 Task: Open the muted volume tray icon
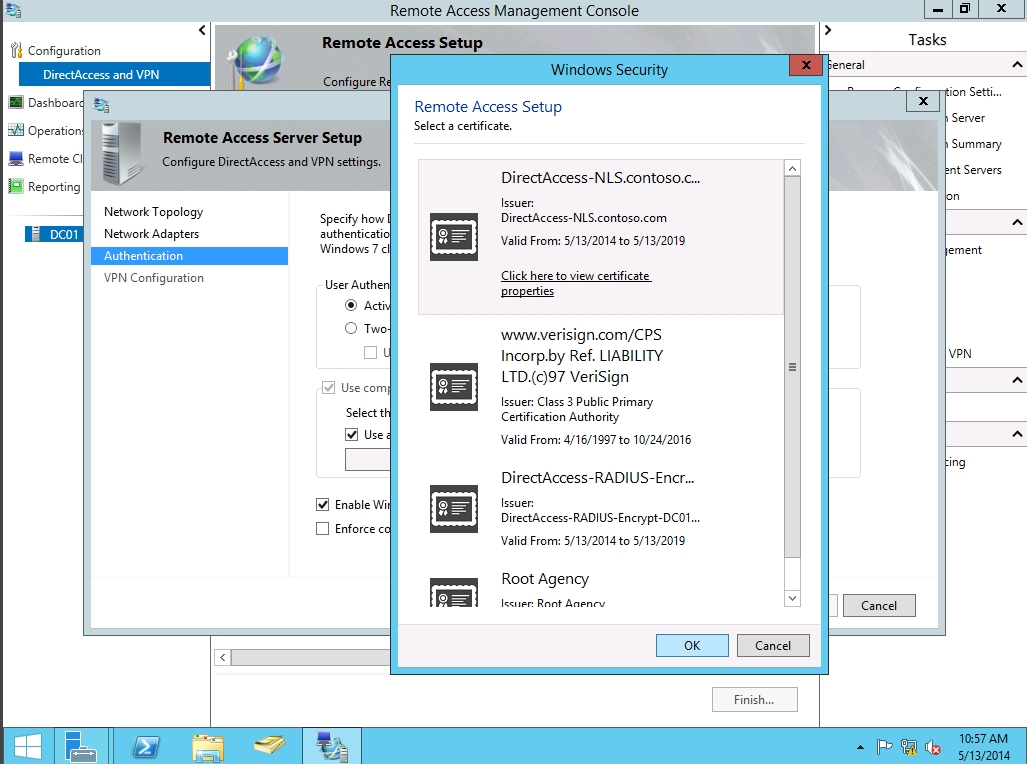point(933,746)
